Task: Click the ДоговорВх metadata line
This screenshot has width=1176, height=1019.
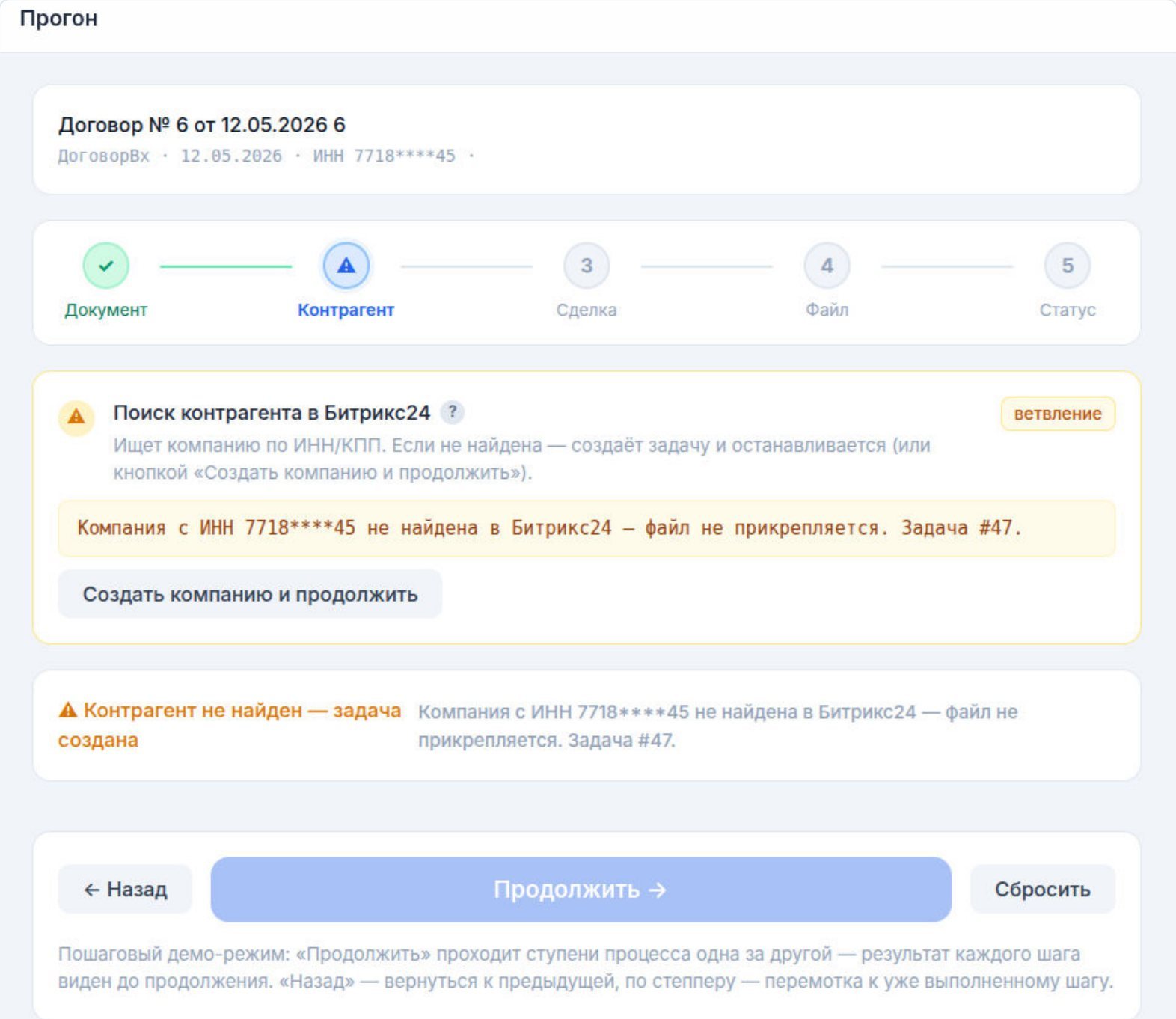Action: (266, 156)
